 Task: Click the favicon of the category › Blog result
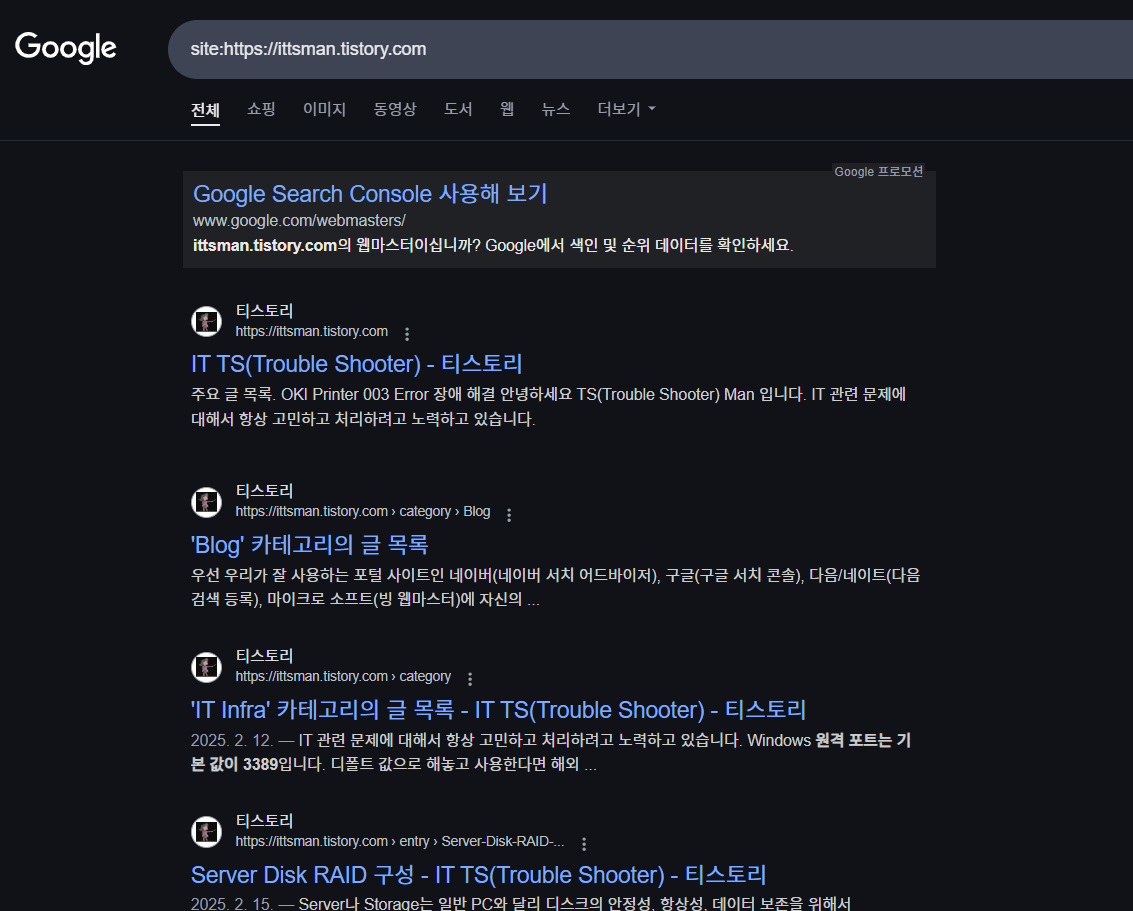(x=207, y=501)
